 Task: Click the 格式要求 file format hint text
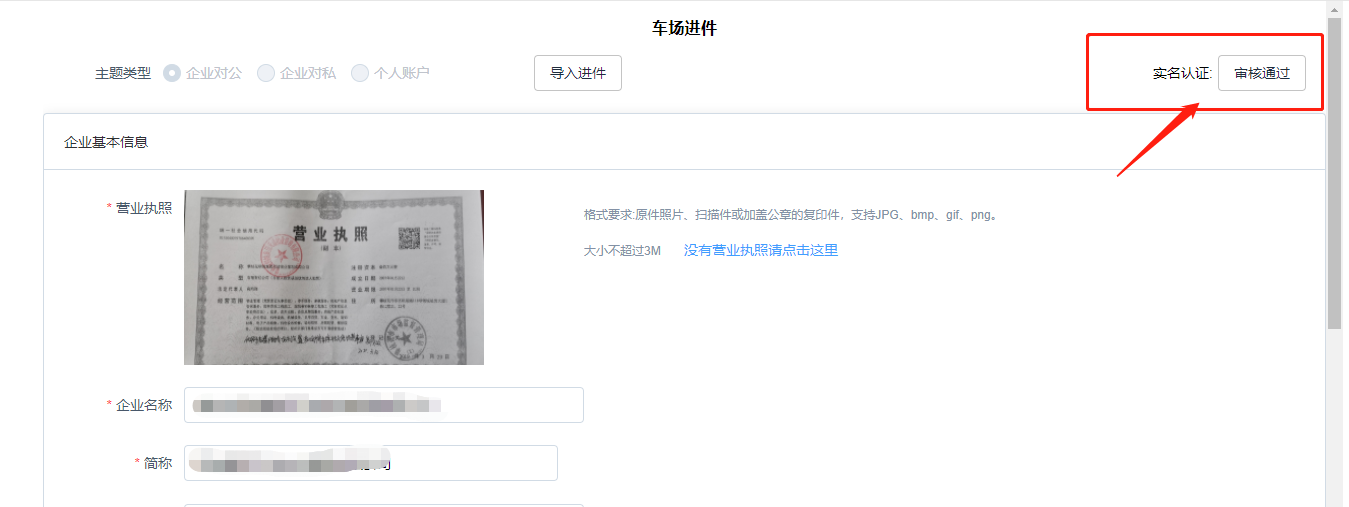pos(791,215)
